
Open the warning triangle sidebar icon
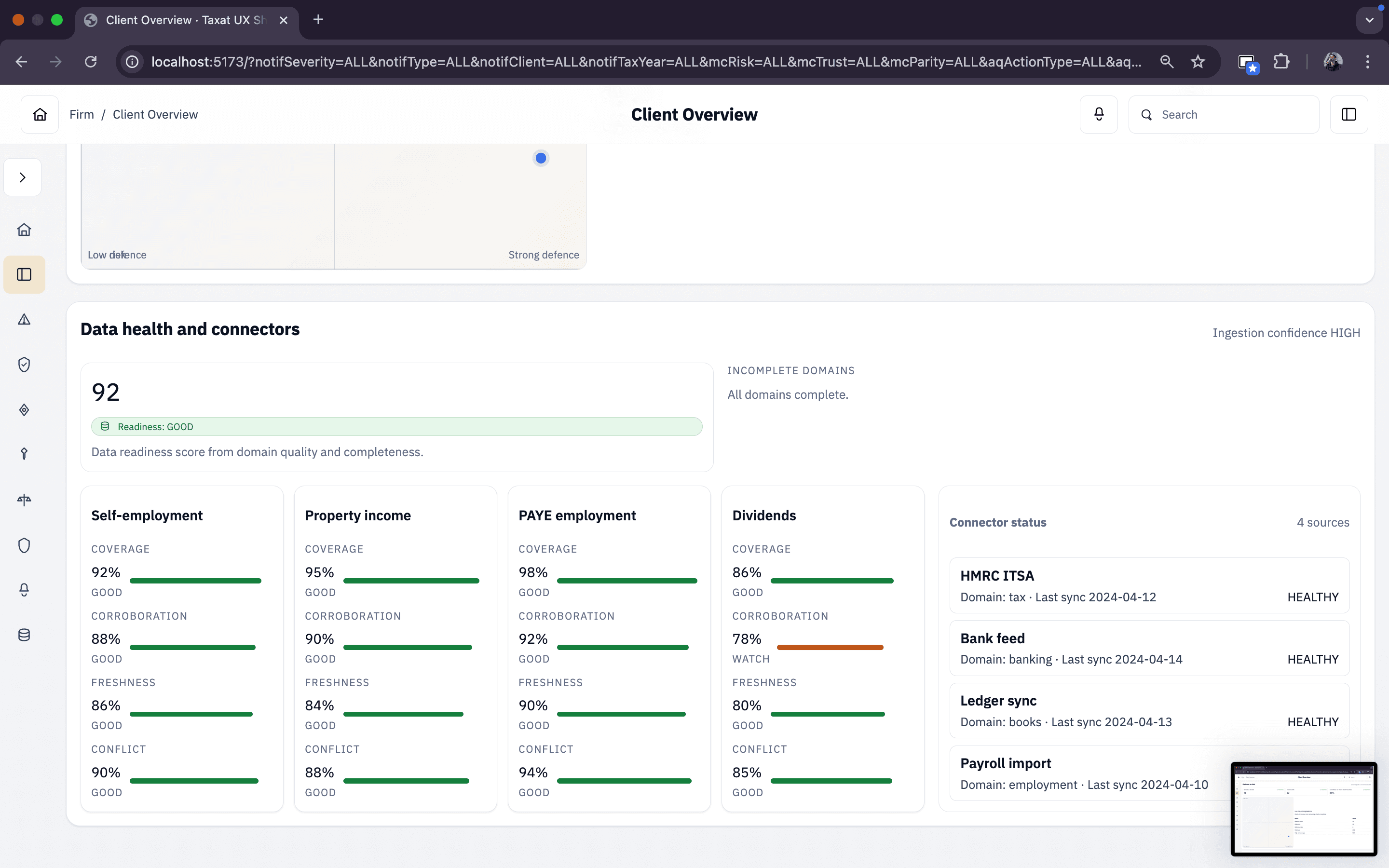[24, 320]
